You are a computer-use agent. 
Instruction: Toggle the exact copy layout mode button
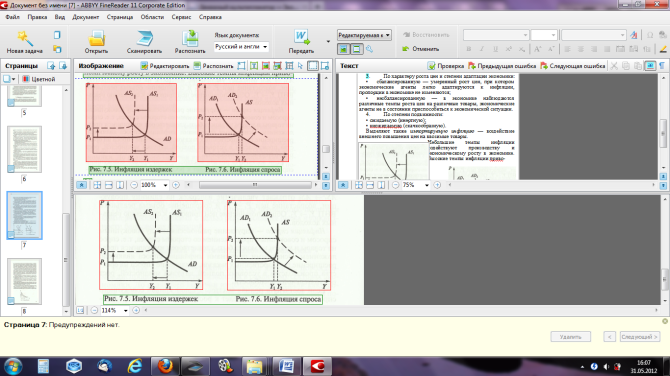(343, 49)
